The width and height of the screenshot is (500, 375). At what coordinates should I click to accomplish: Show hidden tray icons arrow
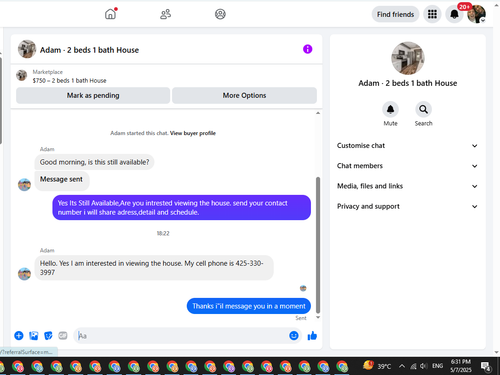(402, 366)
